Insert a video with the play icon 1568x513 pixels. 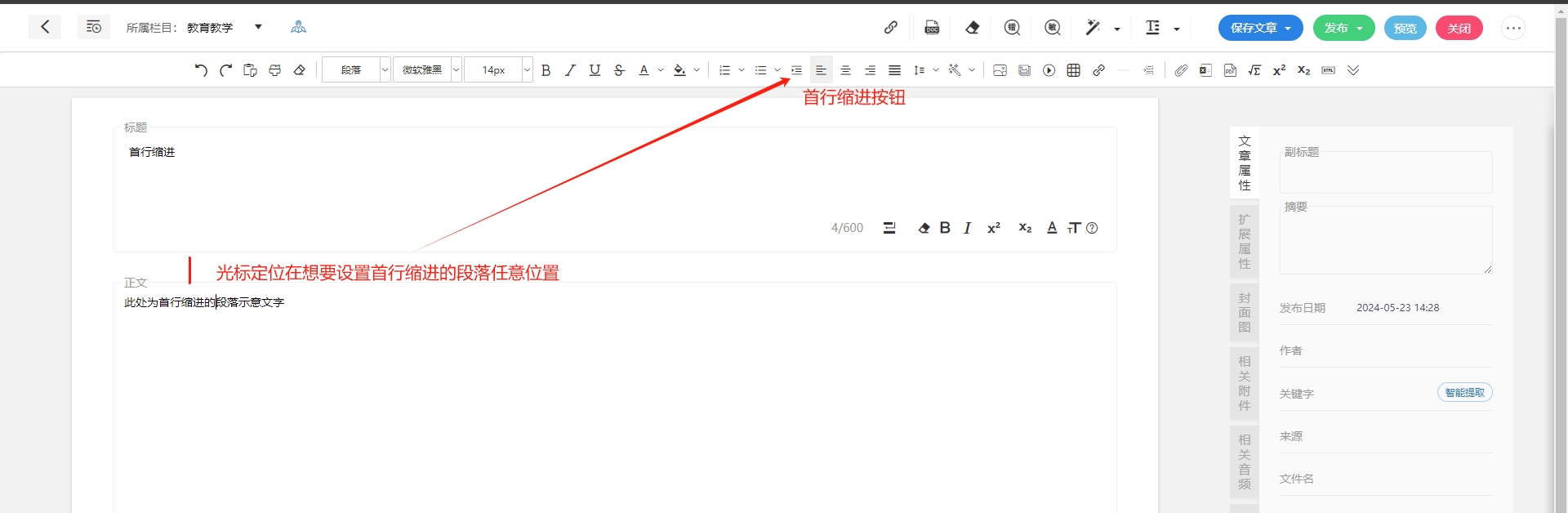point(1049,70)
